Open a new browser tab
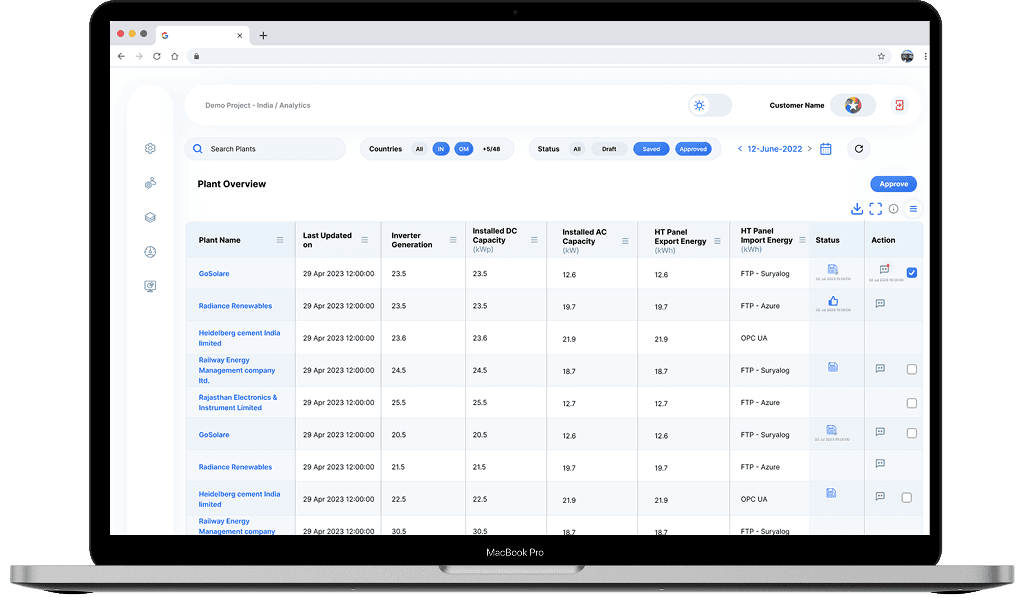The width and height of the screenshot is (1024, 598). [x=263, y=35]
